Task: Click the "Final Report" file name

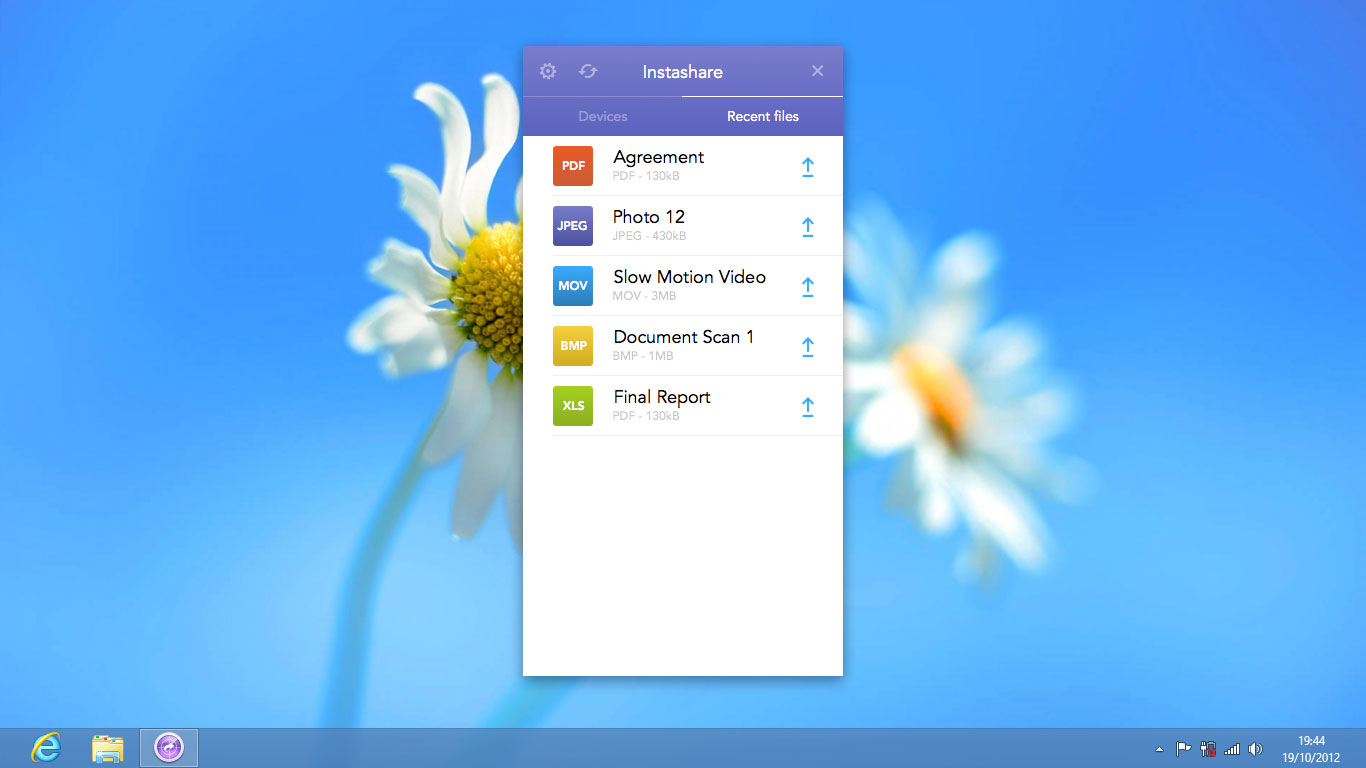Action: tap(662, 397)
